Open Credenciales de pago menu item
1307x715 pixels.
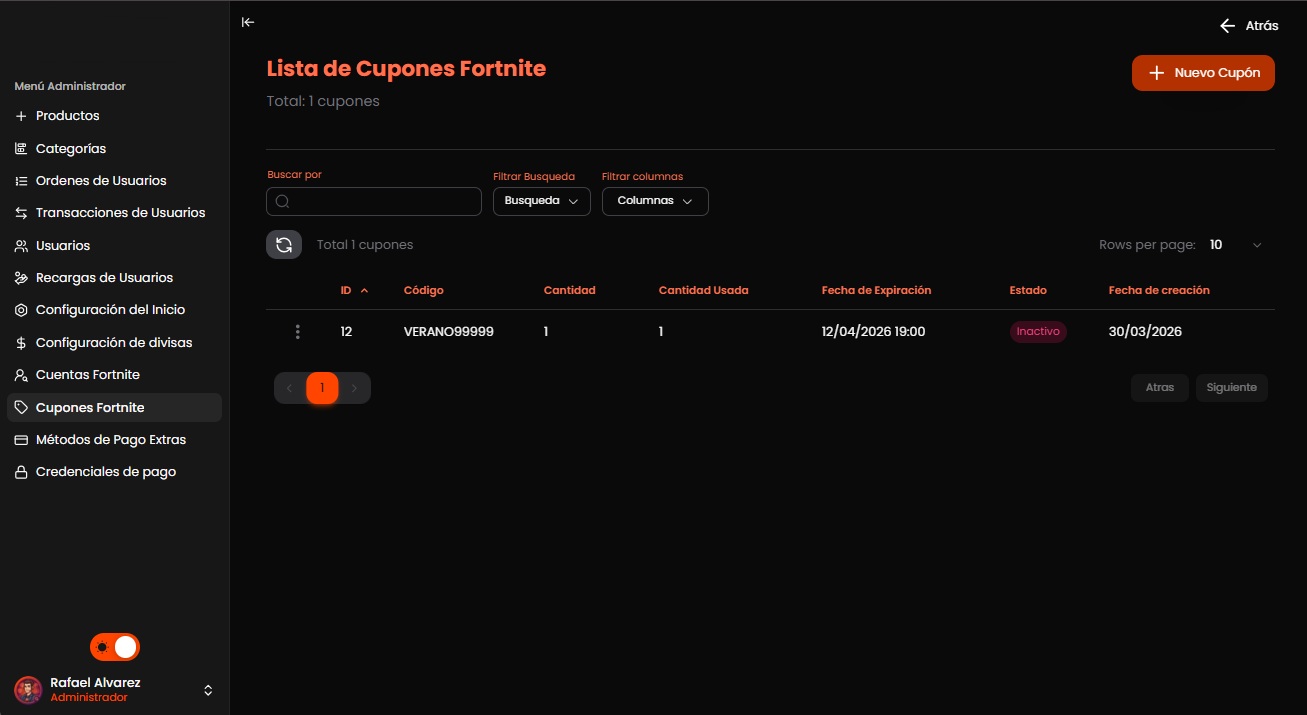(x=114, y=472)
